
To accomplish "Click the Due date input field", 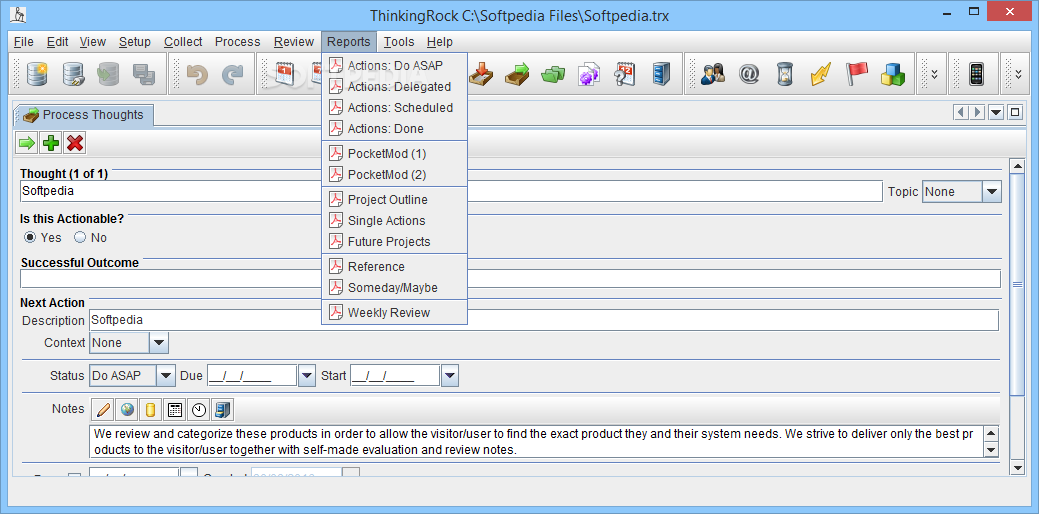I will pyautogui.click(x=252, y=376).
